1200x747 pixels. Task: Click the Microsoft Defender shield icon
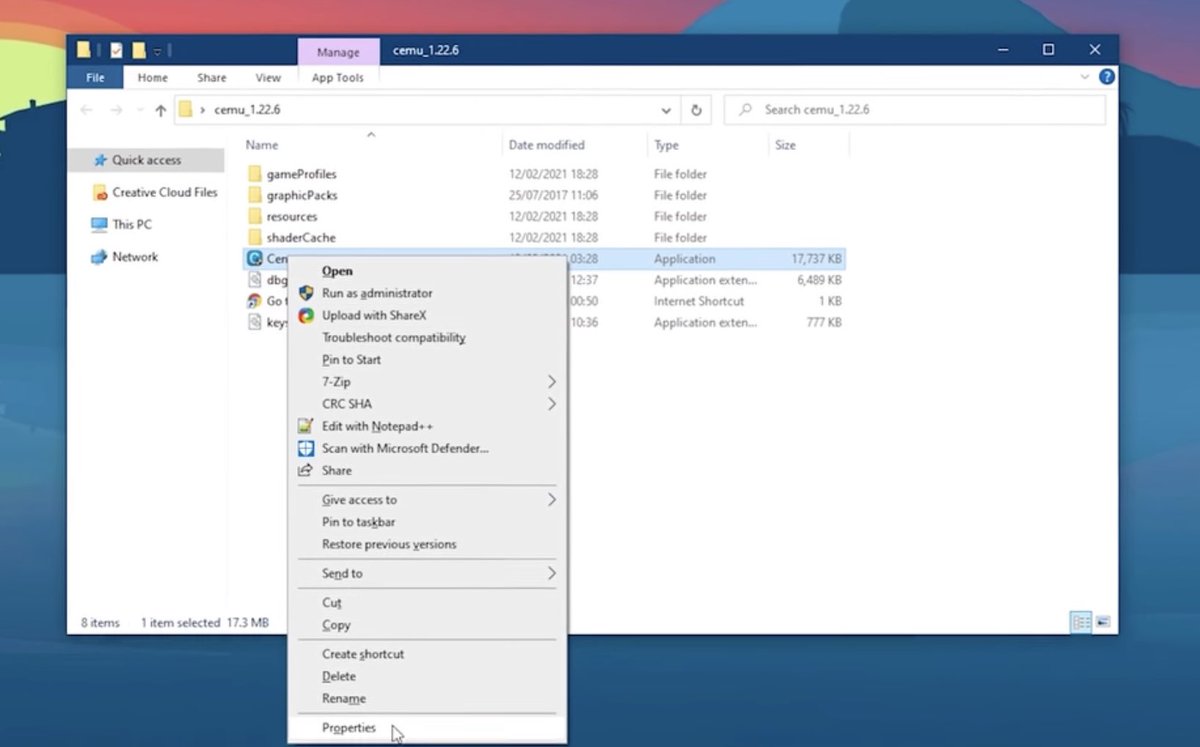pos(306,448)
